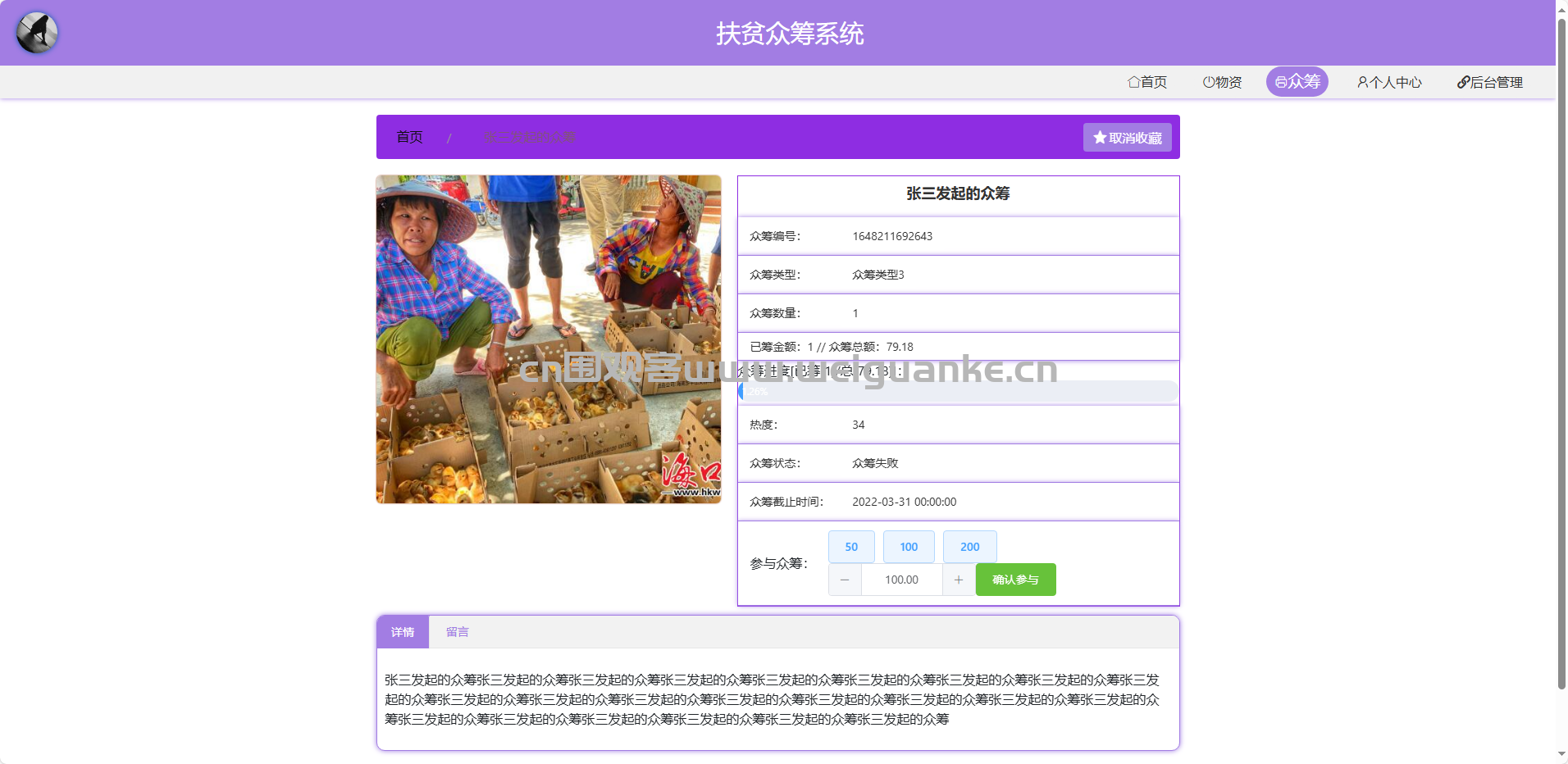Go to 个人中心
Screen dimensions: 1568x764
pyautogui.click(x=1389, y=82)
